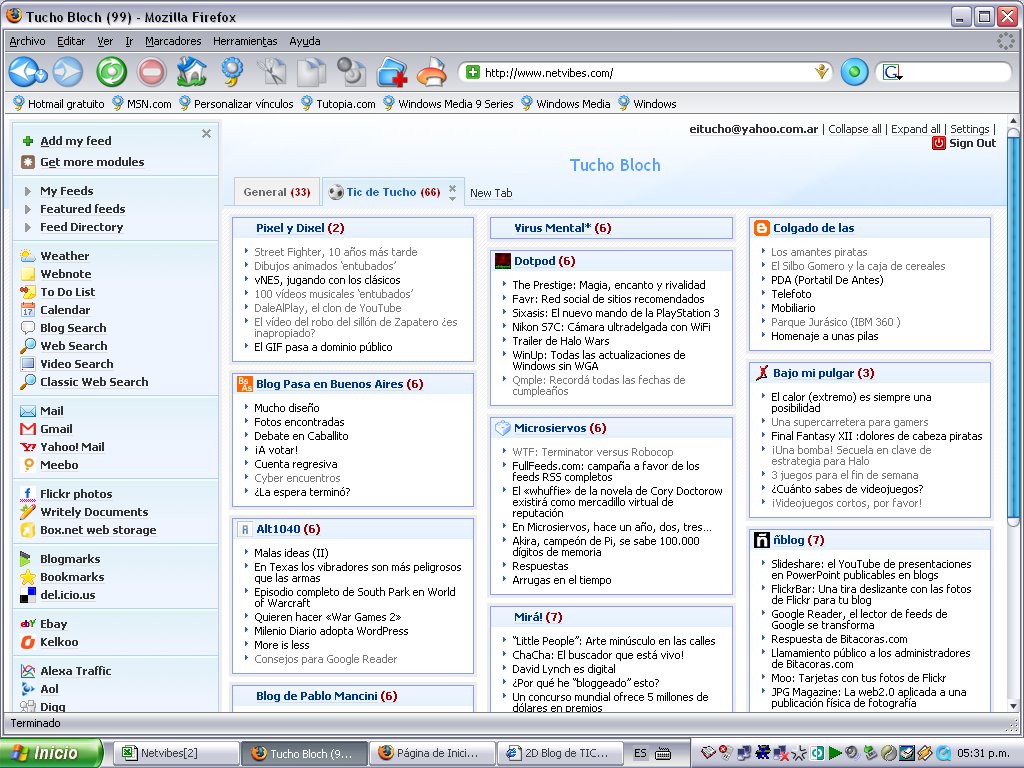
Task: Click the Yahoo! Mail icon
Action: pyautogui.click(x=27, y=447)
